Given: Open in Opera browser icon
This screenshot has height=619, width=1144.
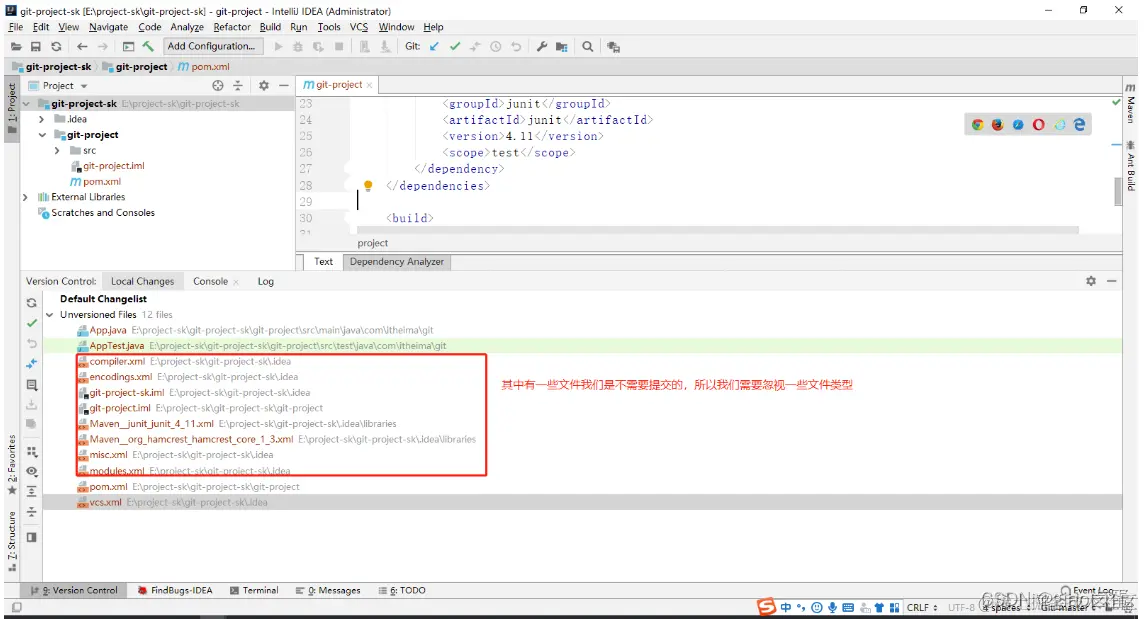Looking at the screenshot, I should [x=1038, y=125].
